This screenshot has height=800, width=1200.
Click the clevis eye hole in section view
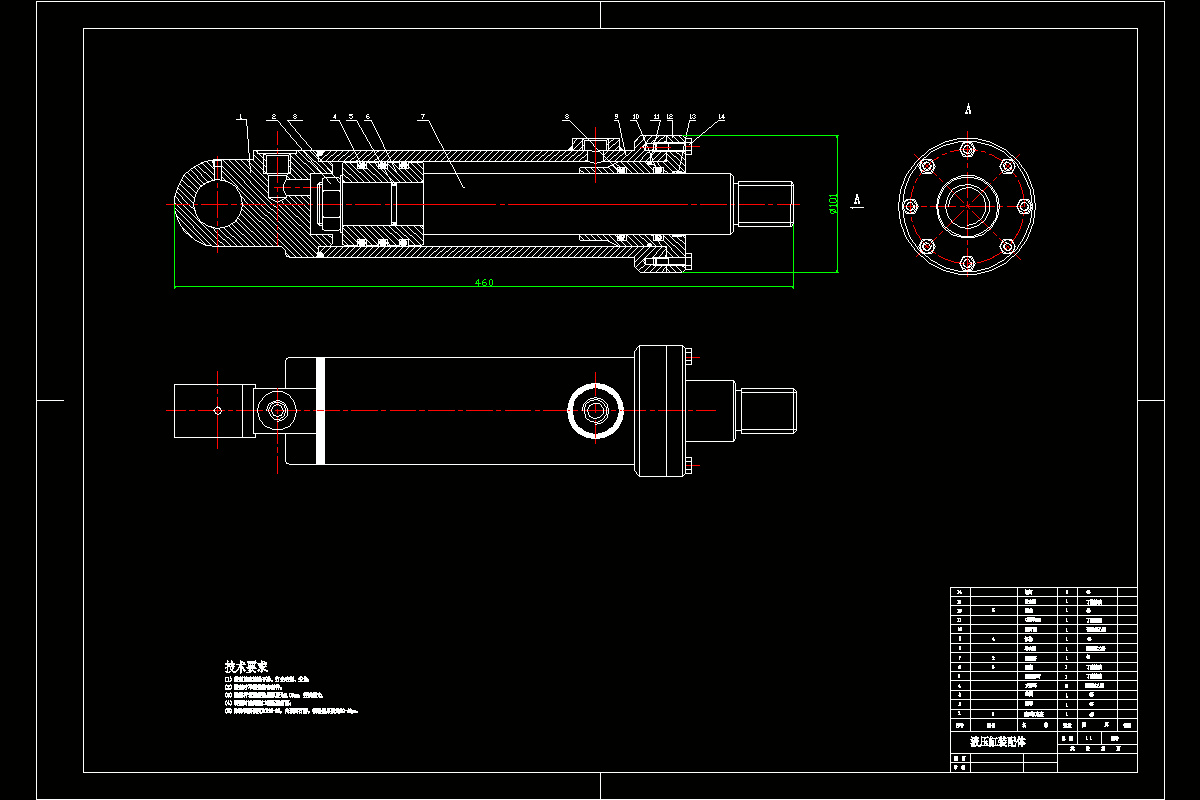pos(218,205)
